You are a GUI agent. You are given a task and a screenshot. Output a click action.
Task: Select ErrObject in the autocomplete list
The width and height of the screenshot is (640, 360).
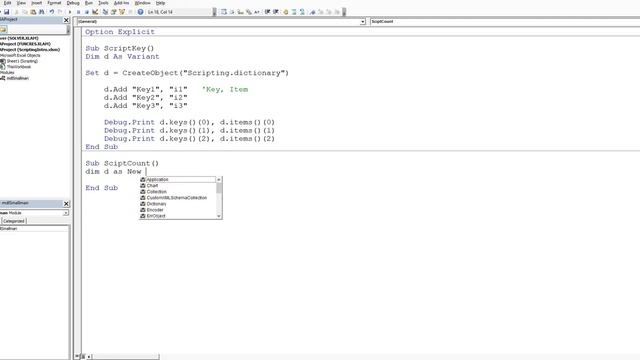[178, 216]
